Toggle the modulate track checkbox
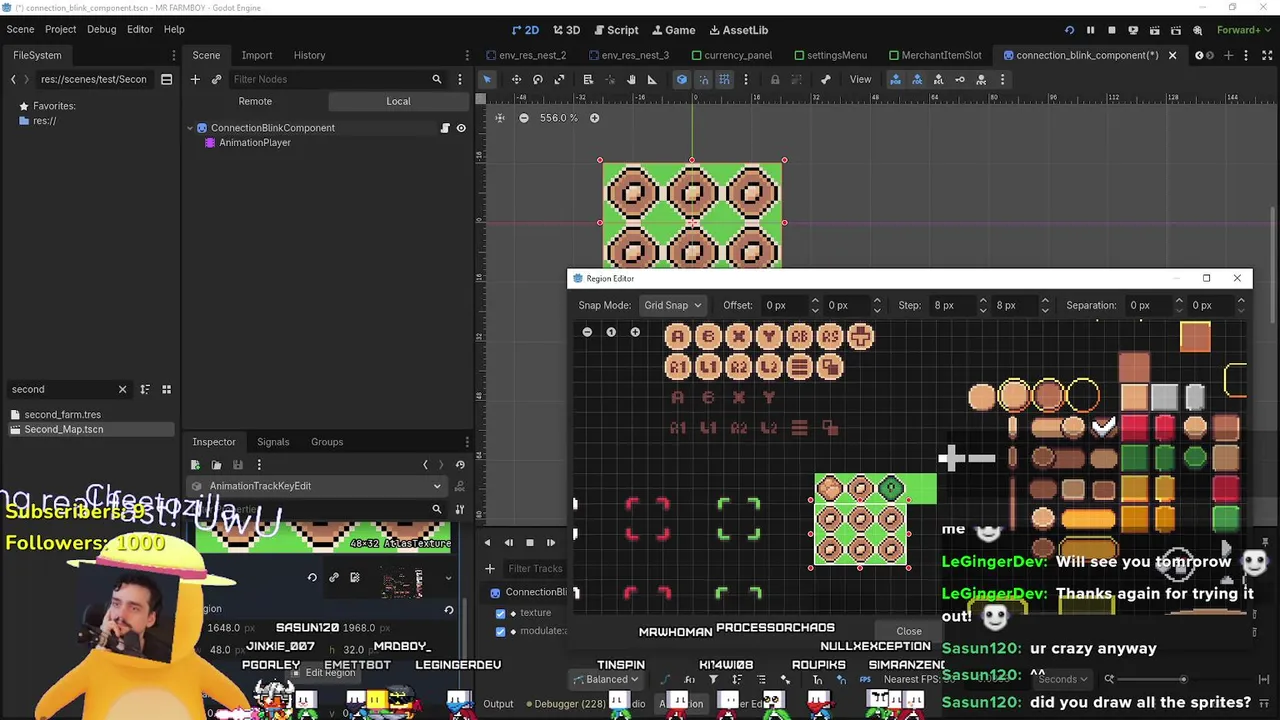This screenshot has height=720, width=1280. pos(500,631)
